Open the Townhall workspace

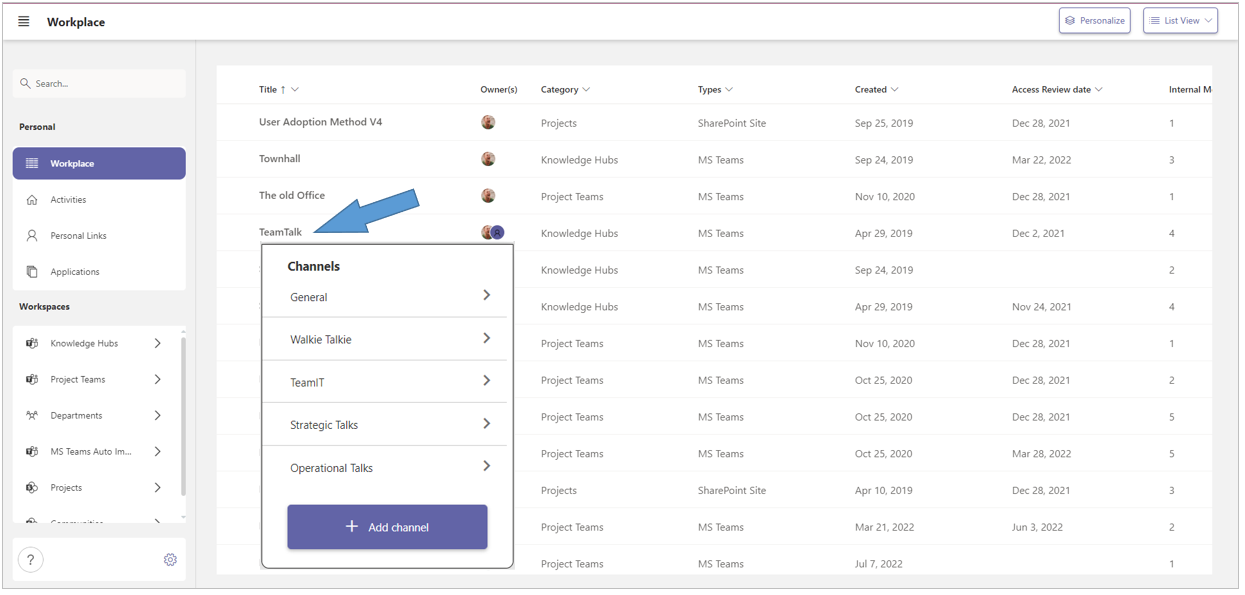click(x=280, y=159)
